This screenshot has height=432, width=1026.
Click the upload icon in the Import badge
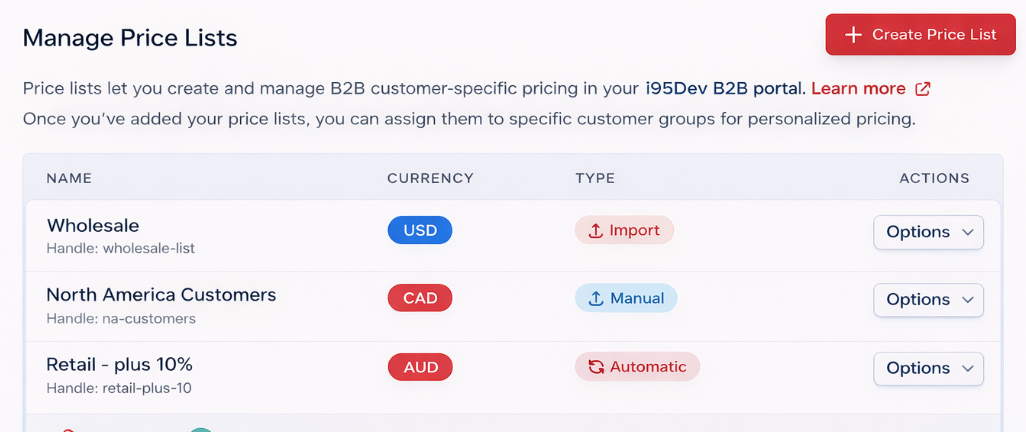coord(595,231)
